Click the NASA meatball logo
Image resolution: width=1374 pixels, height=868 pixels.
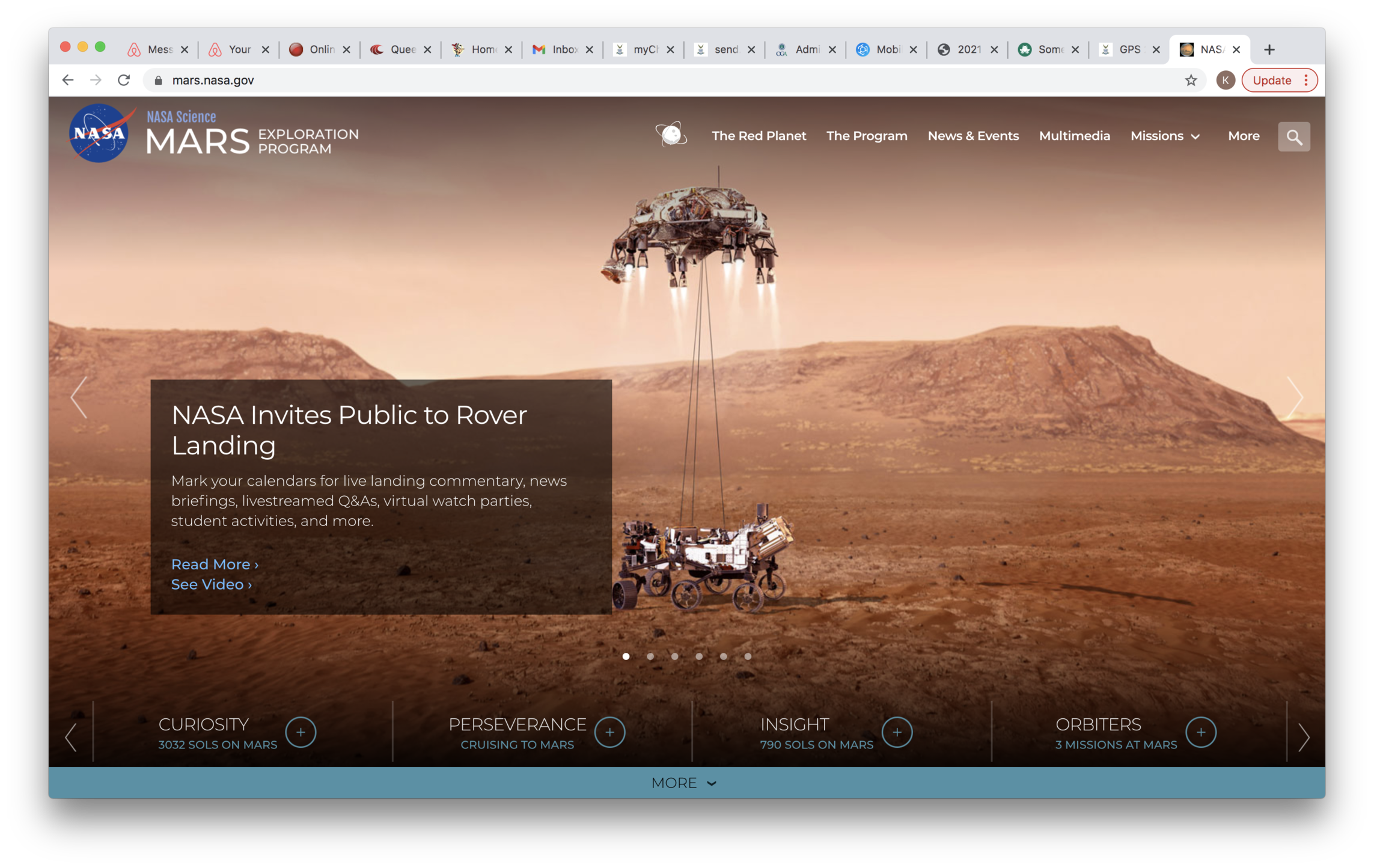tap(99, 133)
